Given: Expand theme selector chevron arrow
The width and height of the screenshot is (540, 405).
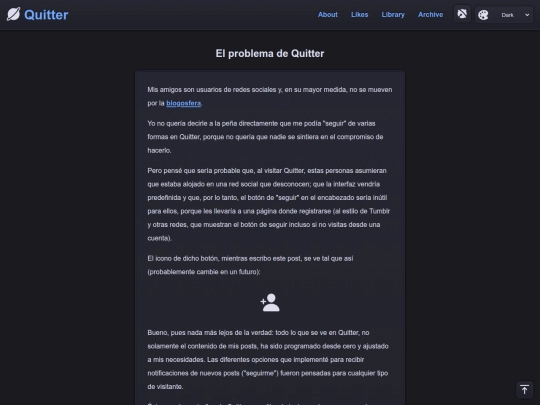Looking at the screenshot, I should click(x=527, y=15).
